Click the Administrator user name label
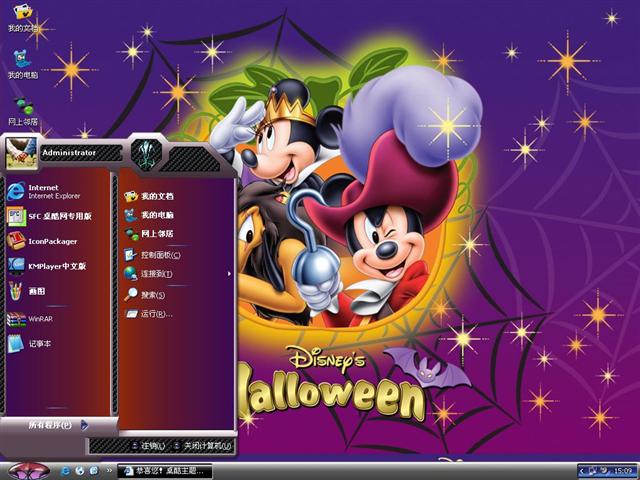The height and width of the screenshot is (480, 640). coord(69,153)
